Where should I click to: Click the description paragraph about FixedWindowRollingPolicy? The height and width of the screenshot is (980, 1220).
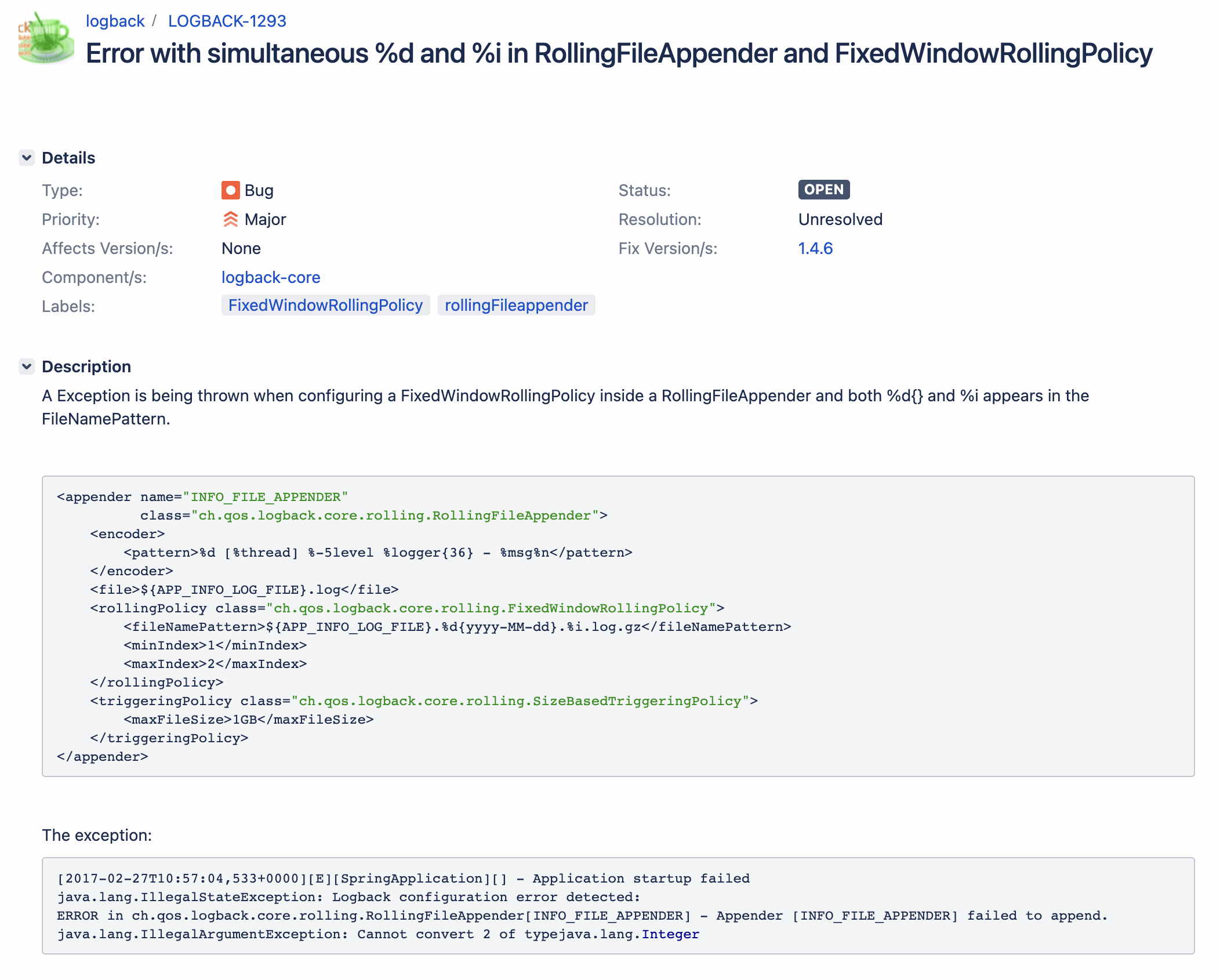[x=565, y=407]
